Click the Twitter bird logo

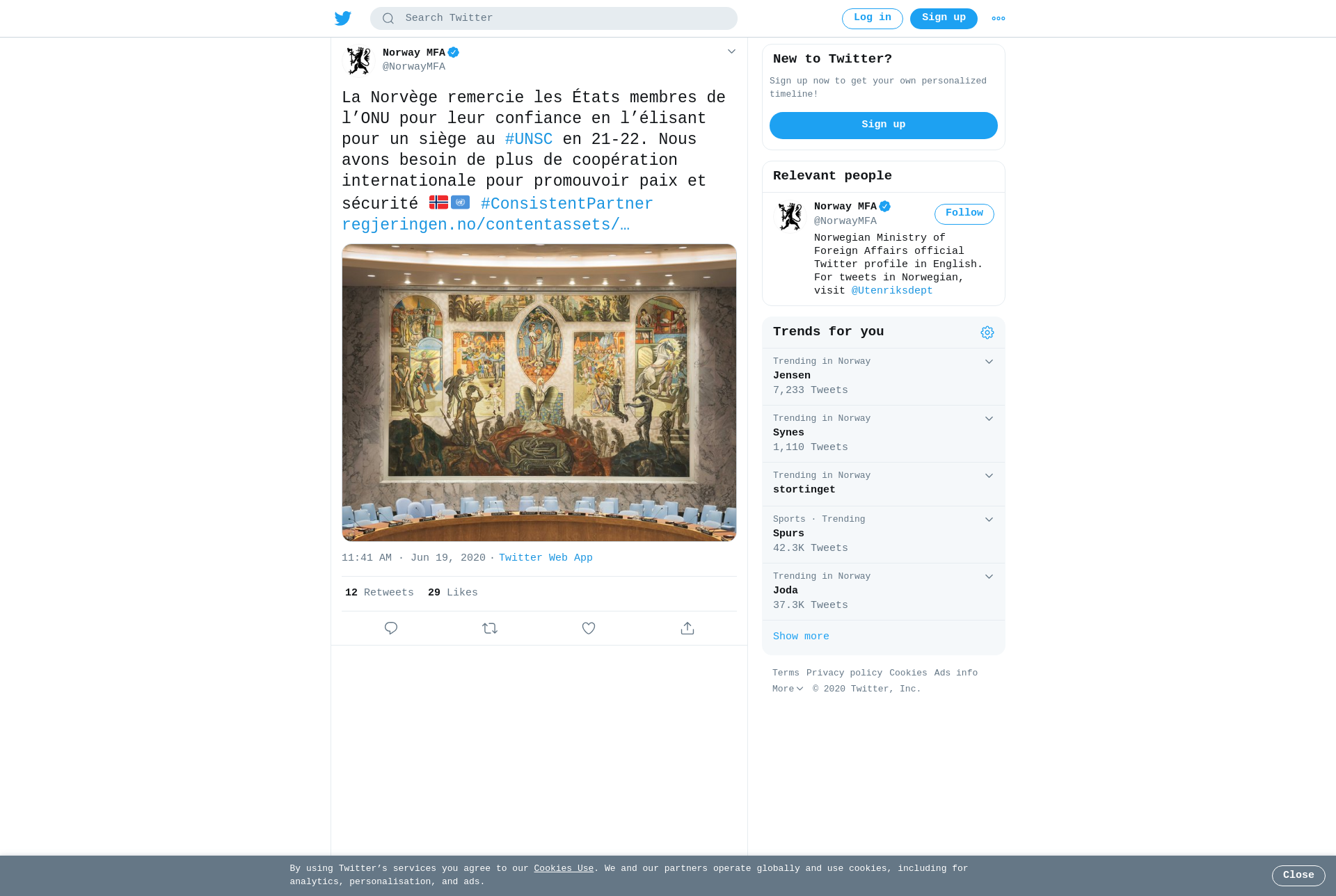(343, 18)
